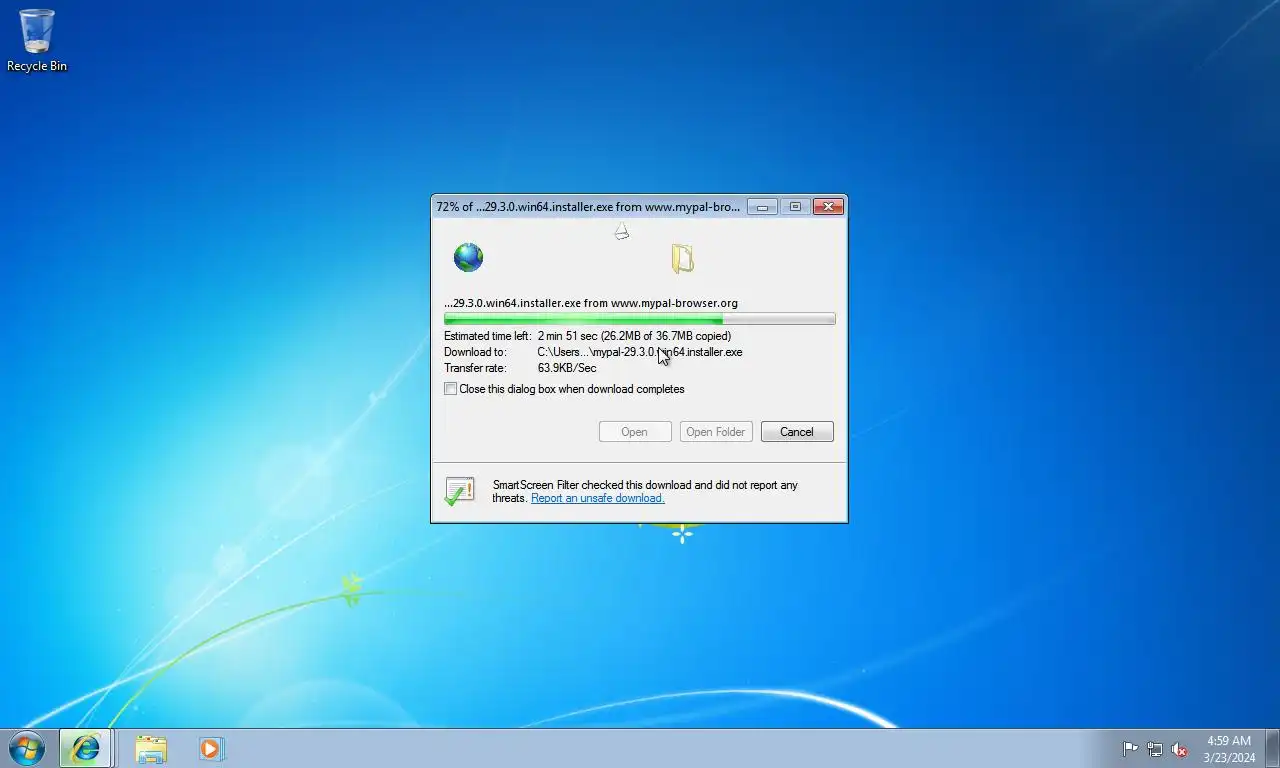
Task: Open the clock showing 4:59 AM
Action: (1229, 749)
